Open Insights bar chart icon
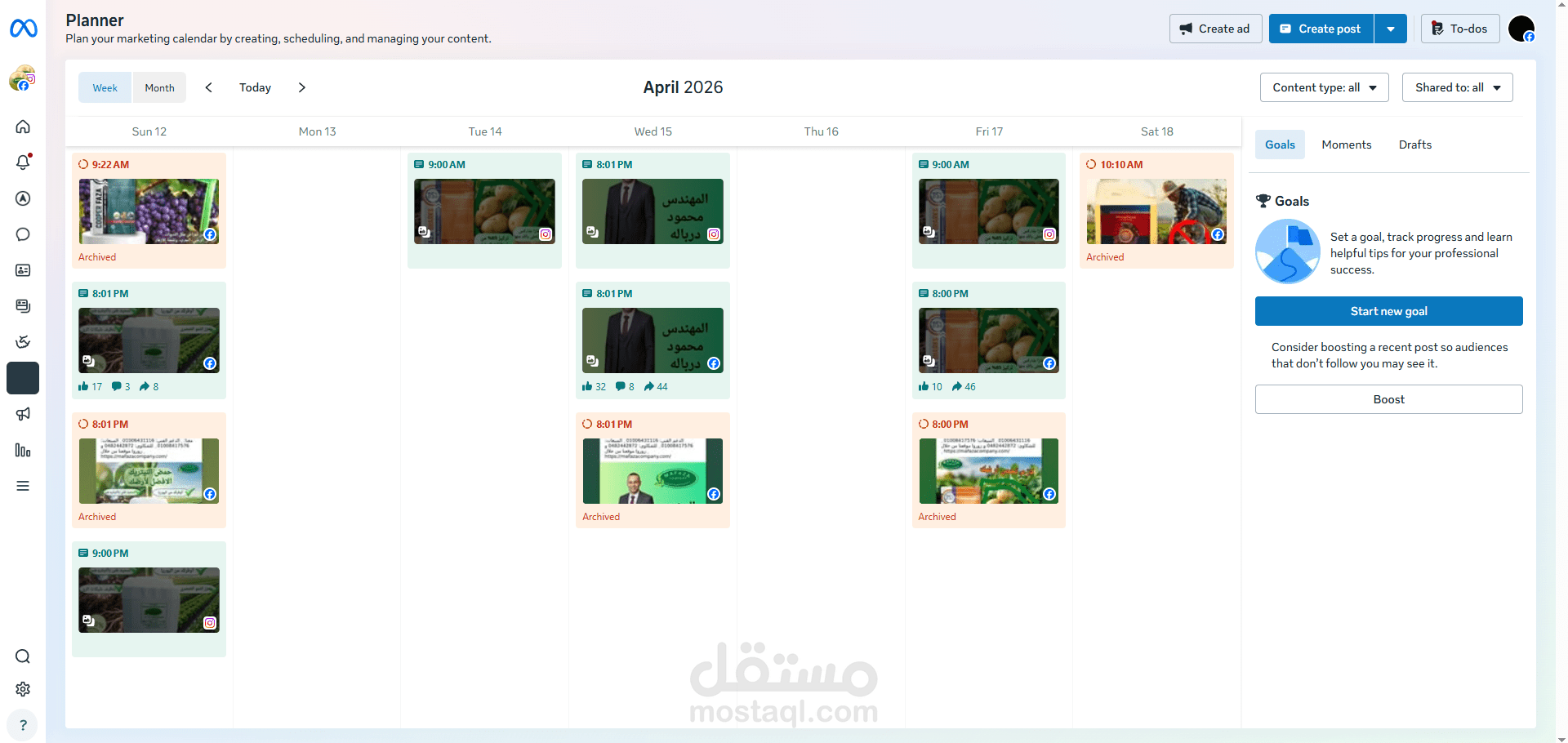The height and width of the screenshot is (743, 1568). pyautogui.click(x=23, y=450)
